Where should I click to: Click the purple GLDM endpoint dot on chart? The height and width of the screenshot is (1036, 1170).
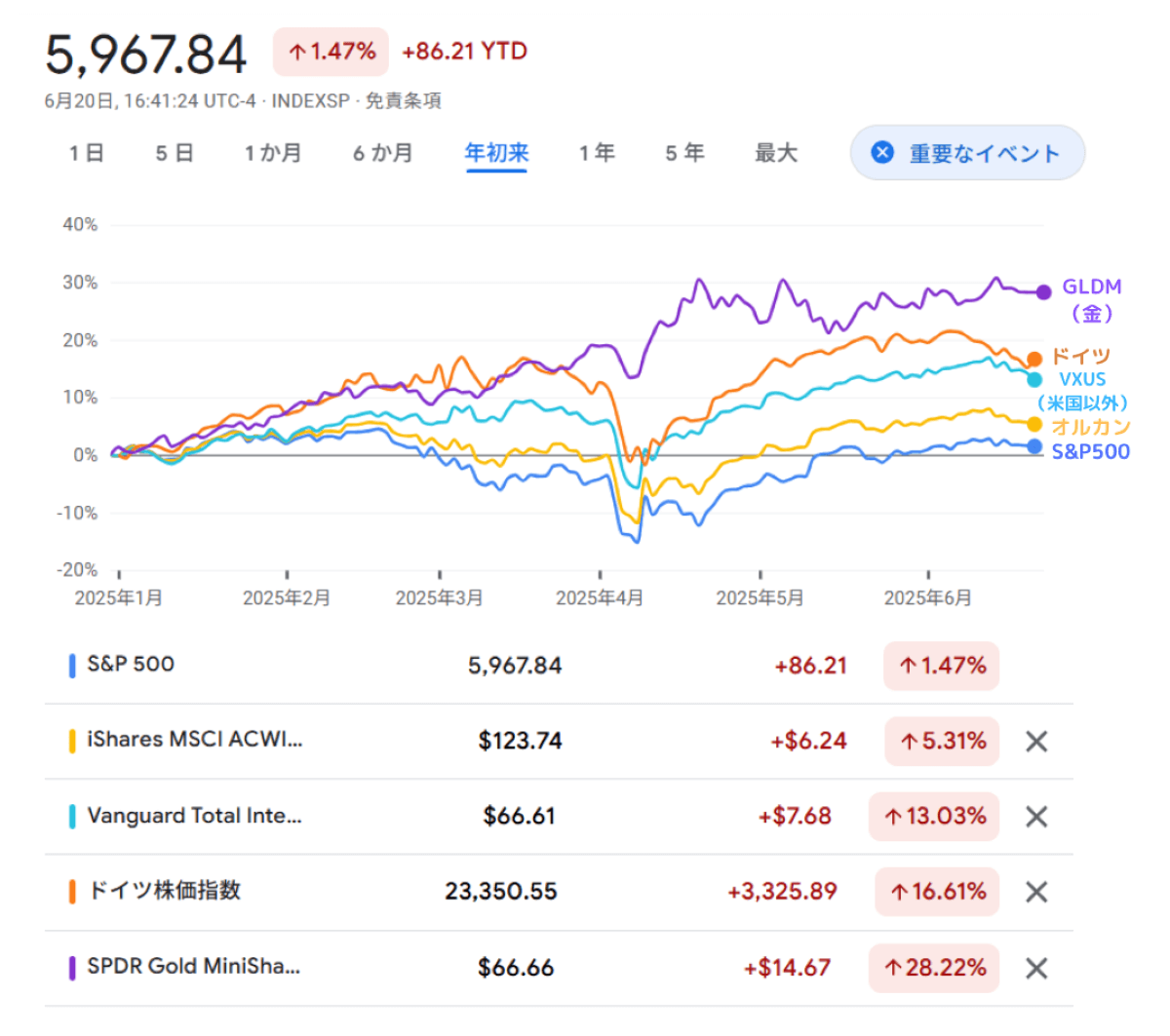[x=1043, y=291]
